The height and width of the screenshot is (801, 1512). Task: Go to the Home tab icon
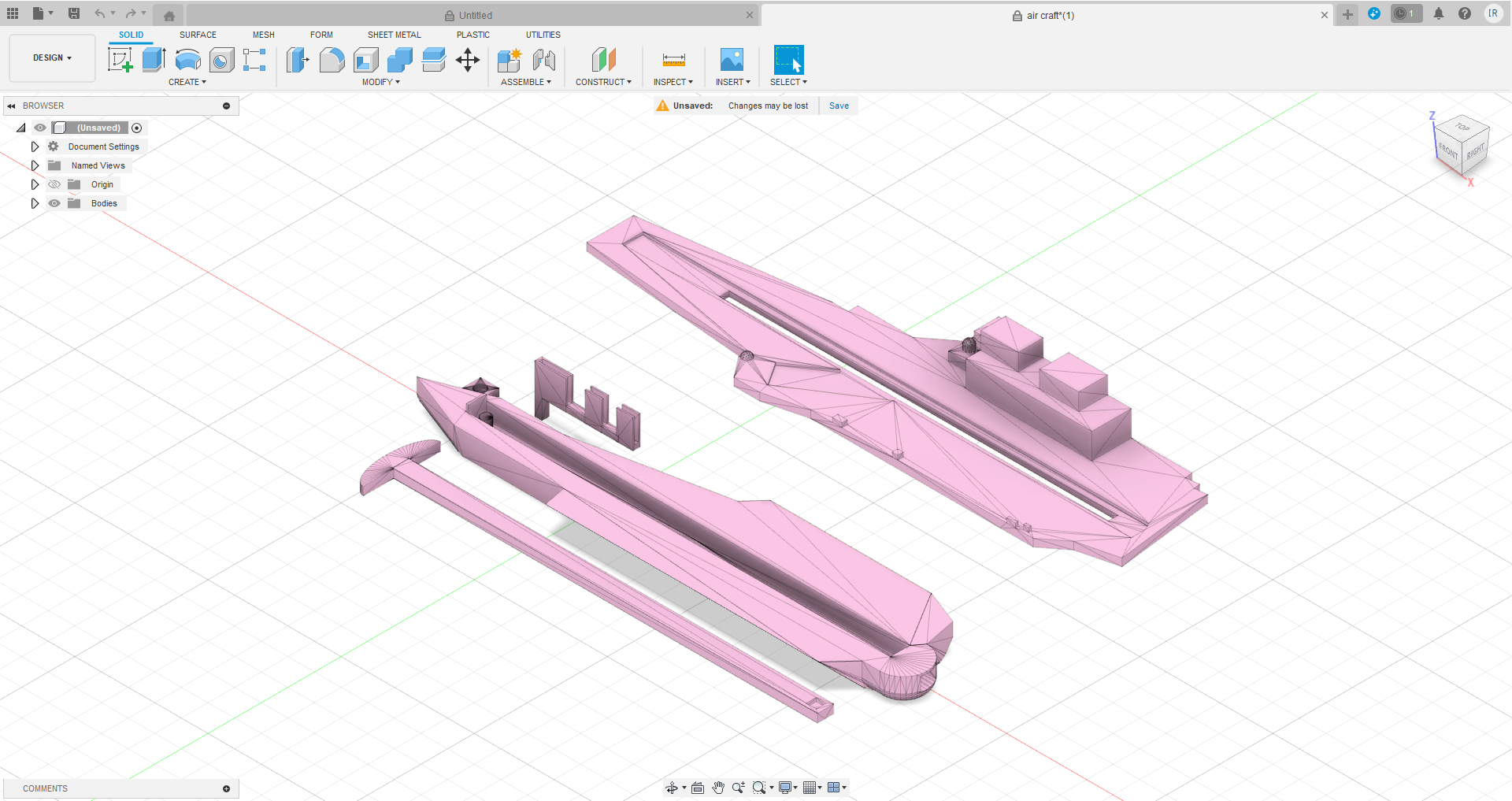pos(169,15)
